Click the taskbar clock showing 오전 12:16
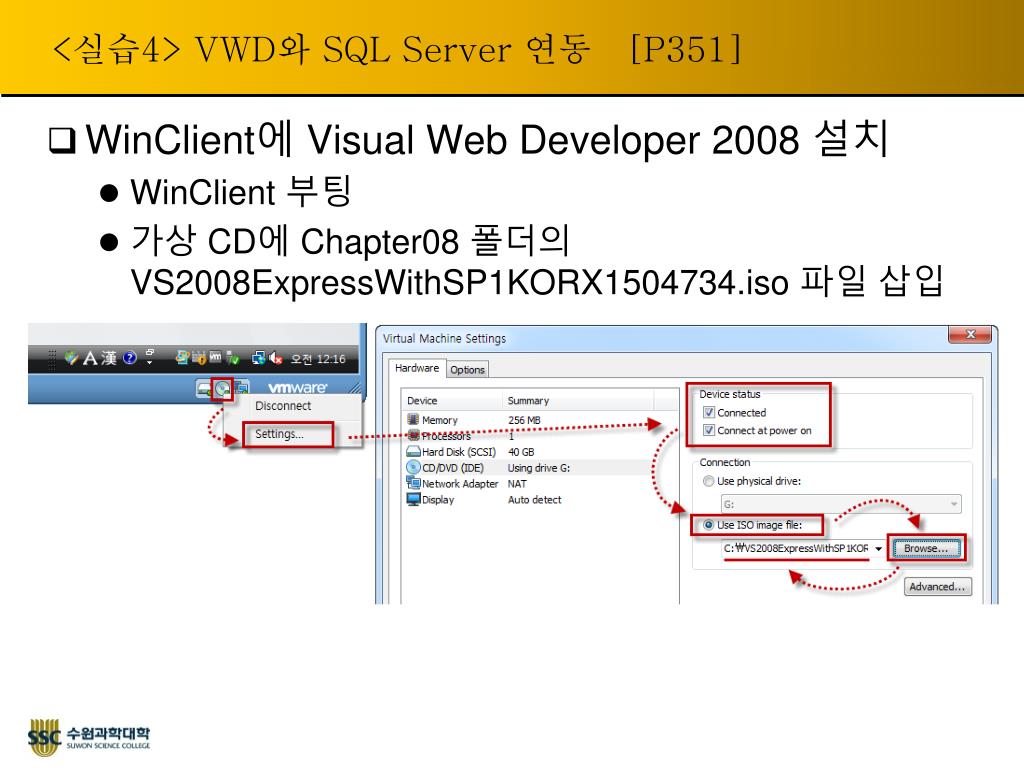 coord(317,359)
